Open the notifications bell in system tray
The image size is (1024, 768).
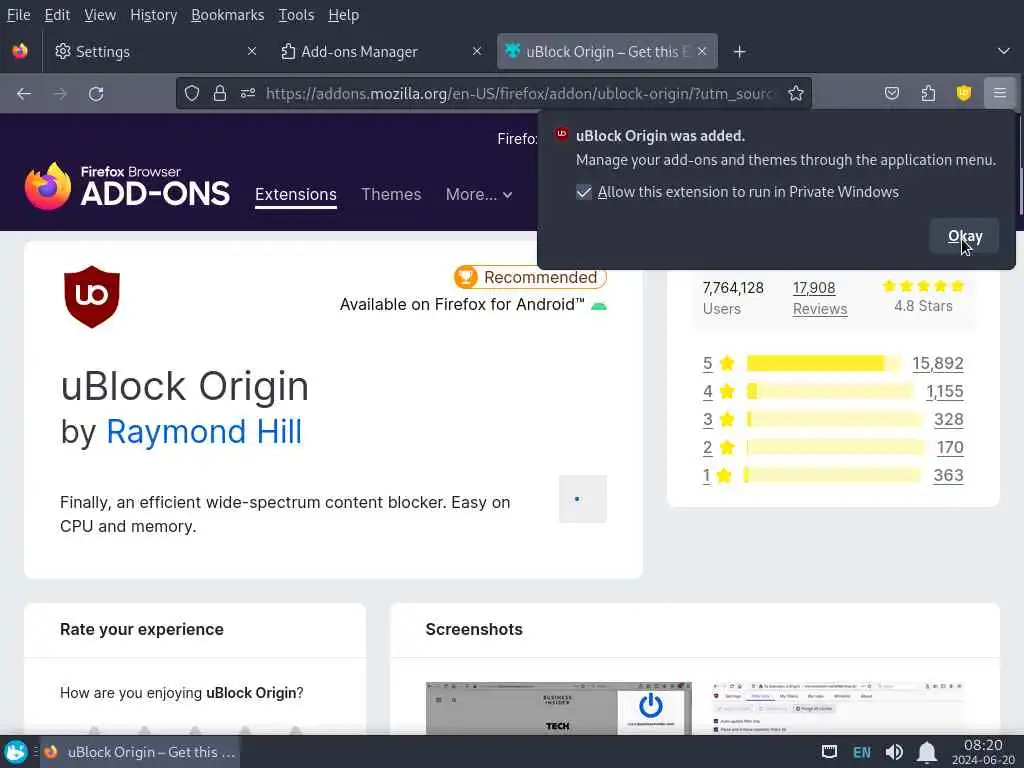tap(927, 752)
